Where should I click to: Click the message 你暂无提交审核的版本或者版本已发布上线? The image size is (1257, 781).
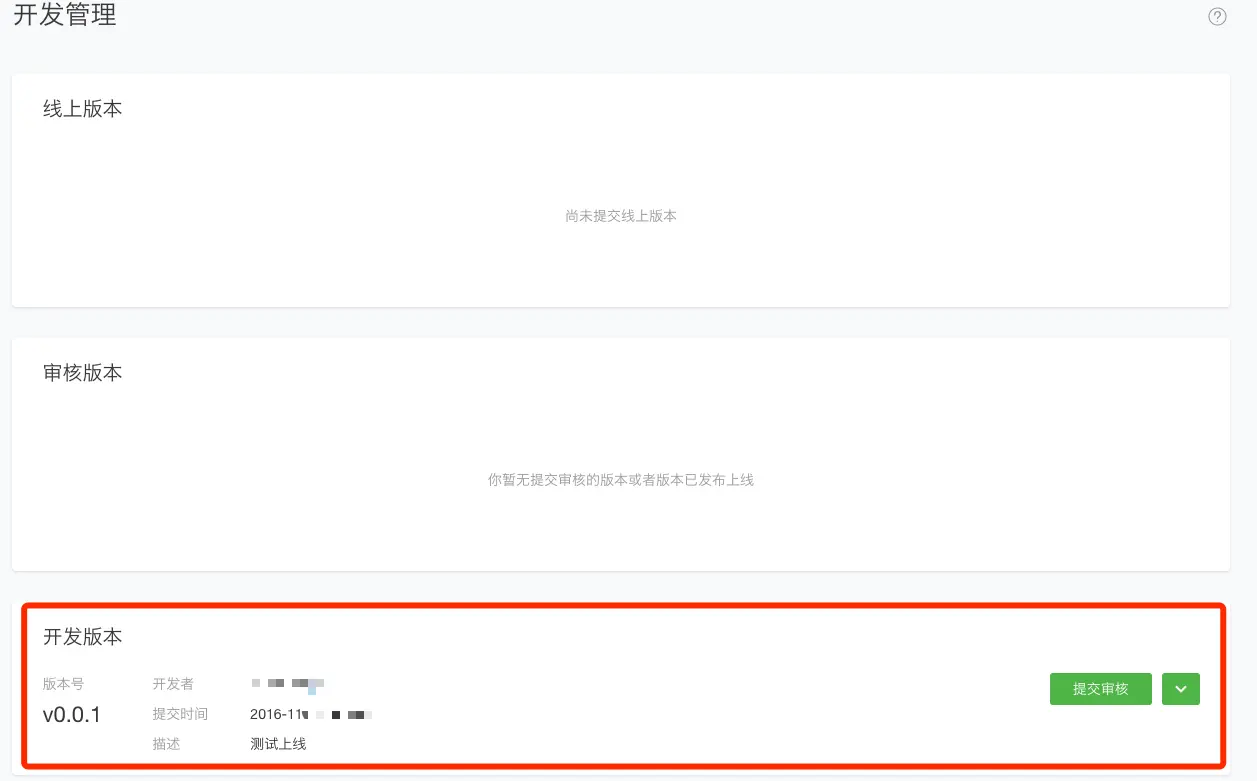pyautogui.click(x=621, y=480)
